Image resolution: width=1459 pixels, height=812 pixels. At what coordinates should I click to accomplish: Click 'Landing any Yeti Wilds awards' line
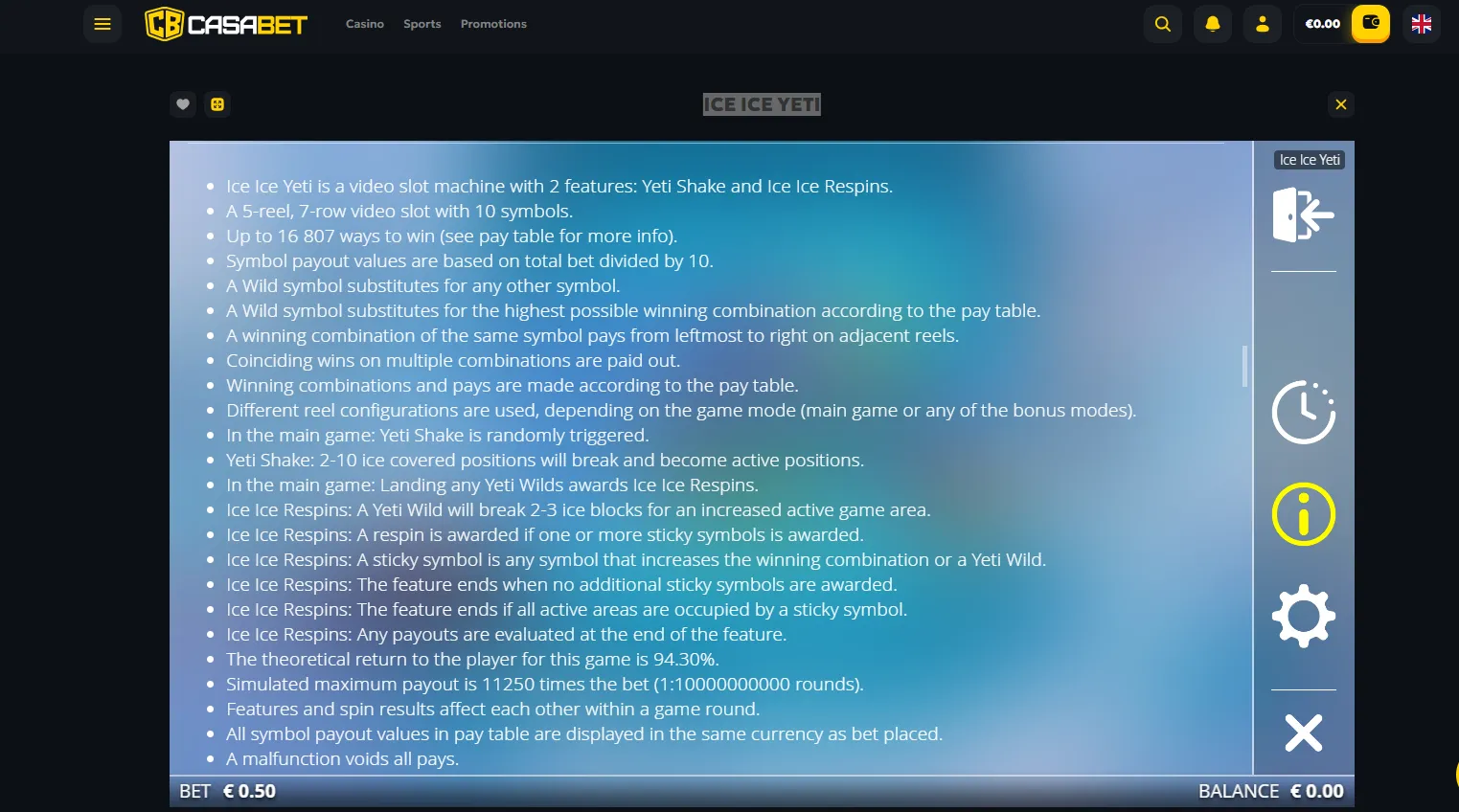tap(492, 485)
